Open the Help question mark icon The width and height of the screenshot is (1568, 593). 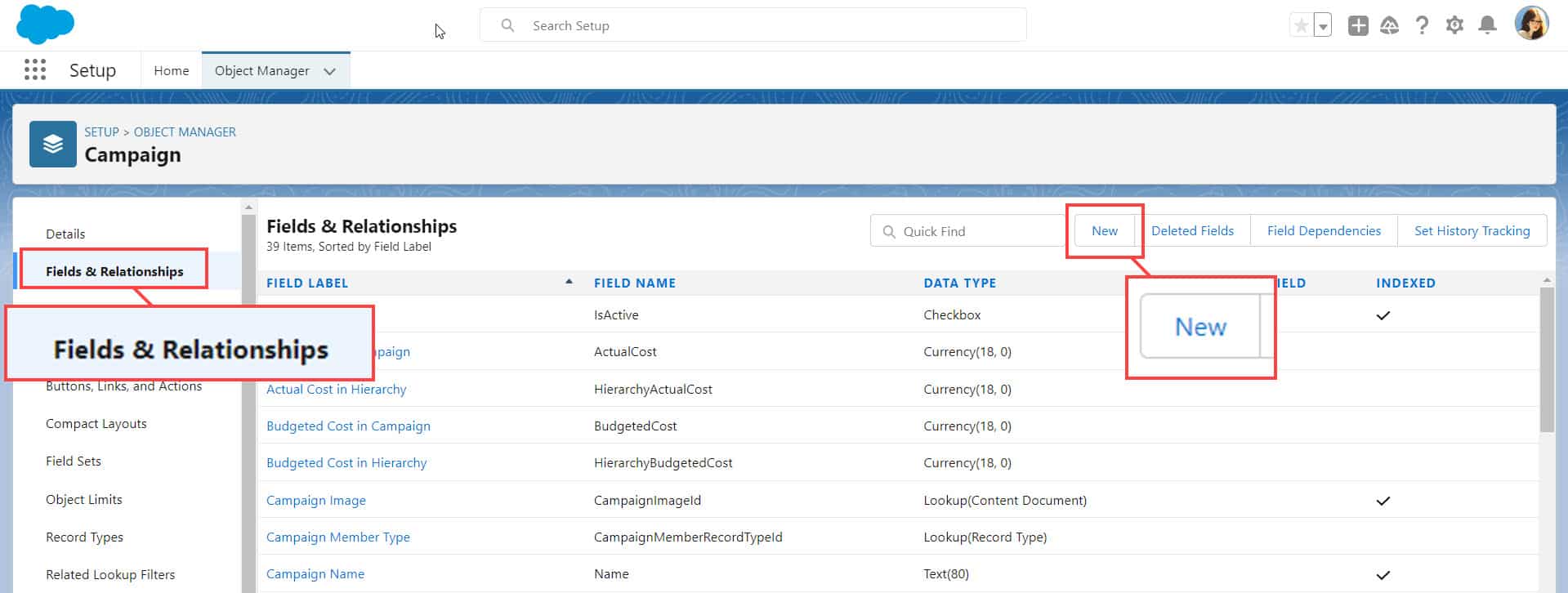(1422, 25)
